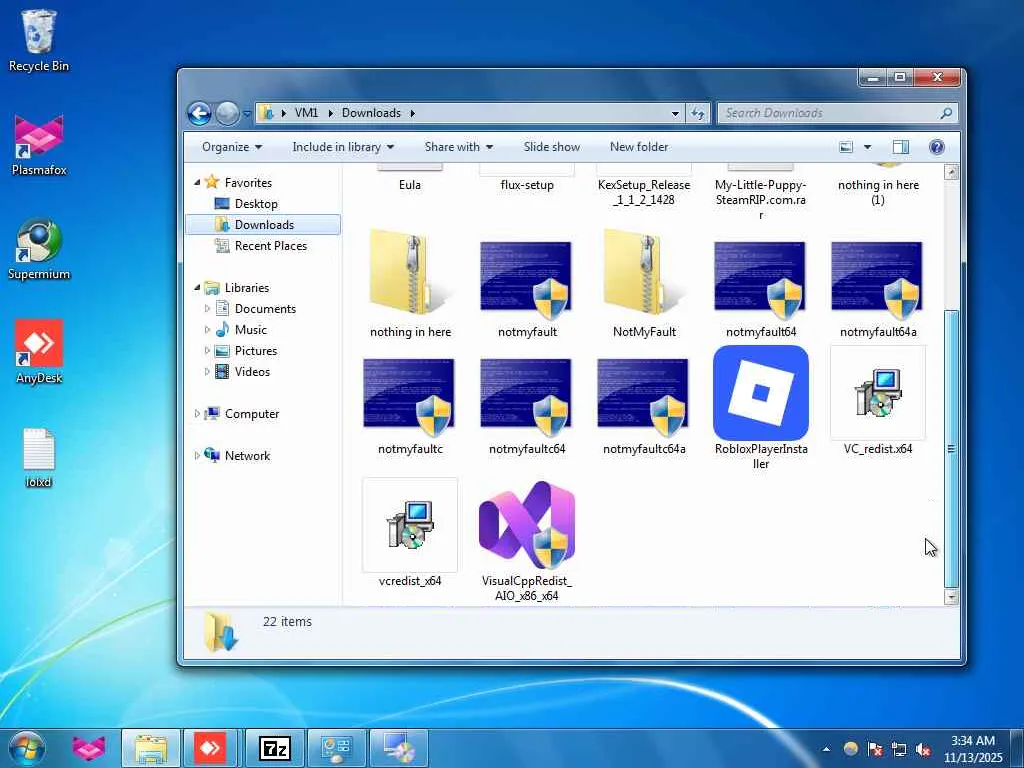Select the RobloxPlayerInstaller file
Viewport: 1024px width, 768px height.
tap(761, 408)
